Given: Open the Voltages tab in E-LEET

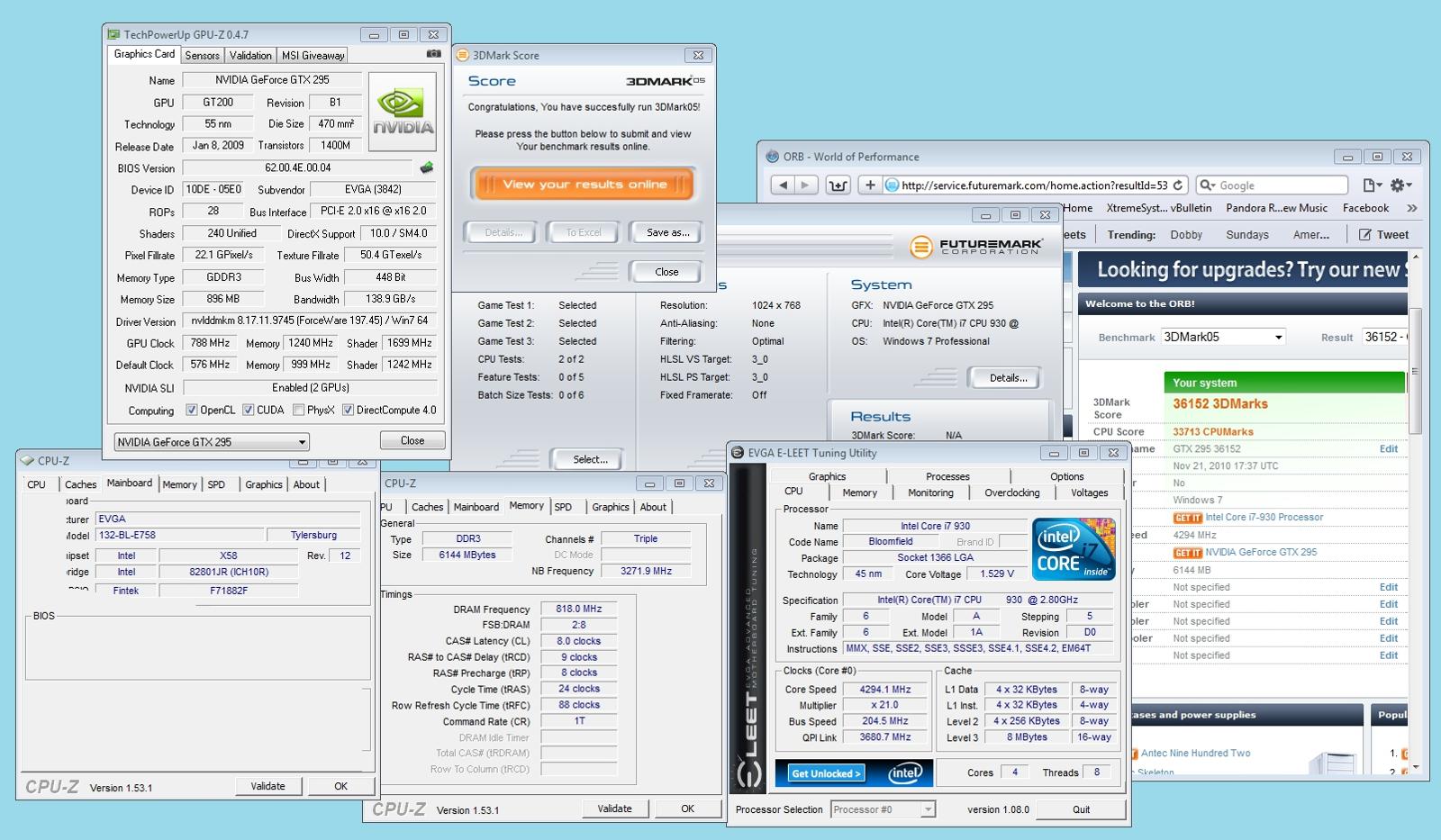Looking at the screenshot, I should 1089,492.
